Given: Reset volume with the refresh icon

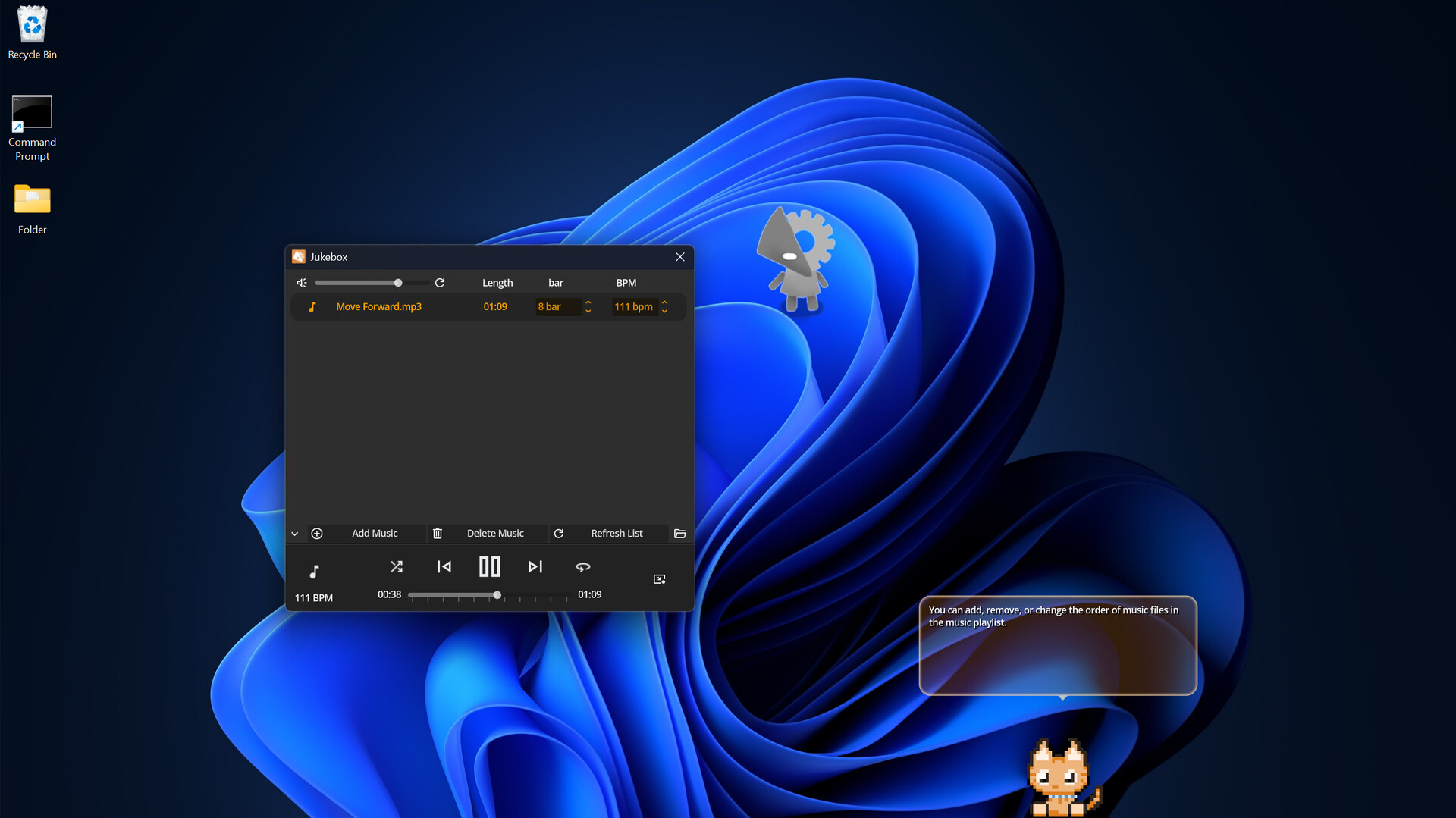Looking at the screenshot, I should coord(440,283).
